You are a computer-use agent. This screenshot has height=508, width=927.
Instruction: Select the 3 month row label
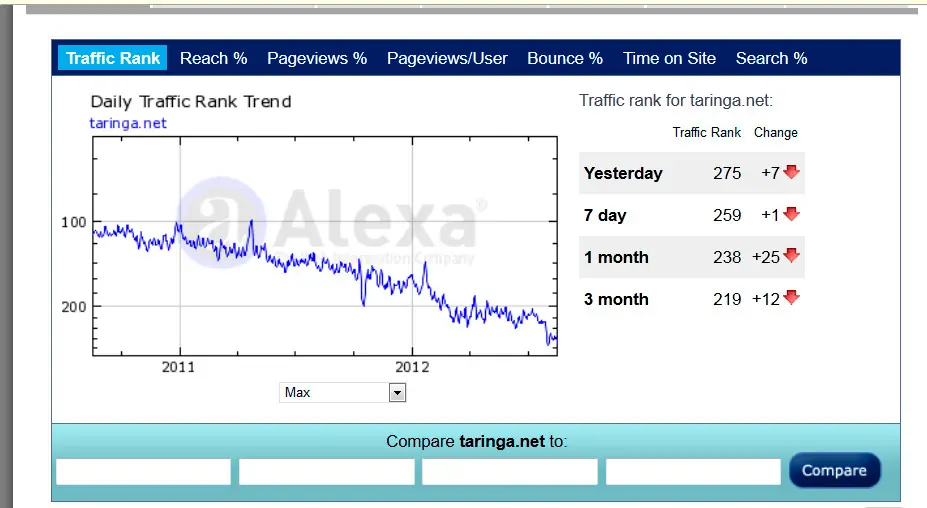tap(616, 299)
